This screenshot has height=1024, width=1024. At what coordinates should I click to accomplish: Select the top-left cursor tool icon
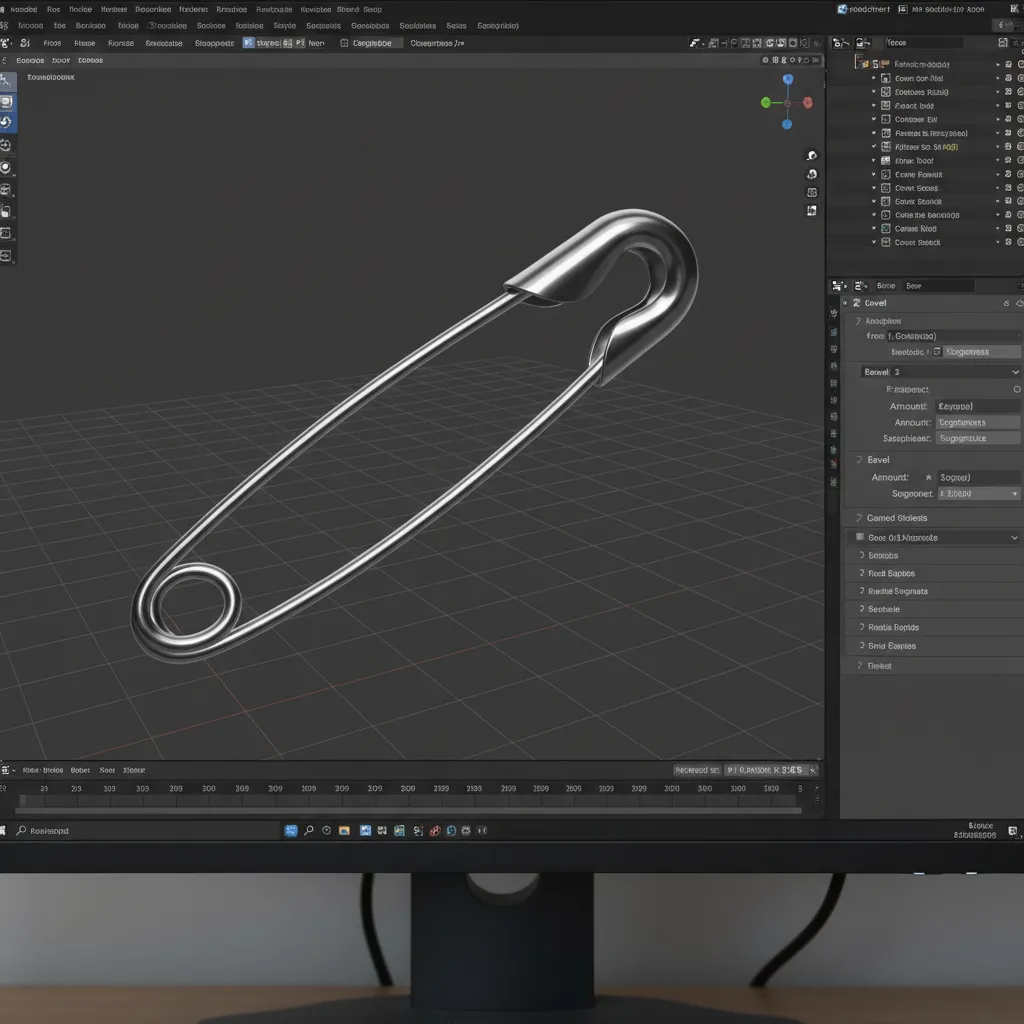8,76
